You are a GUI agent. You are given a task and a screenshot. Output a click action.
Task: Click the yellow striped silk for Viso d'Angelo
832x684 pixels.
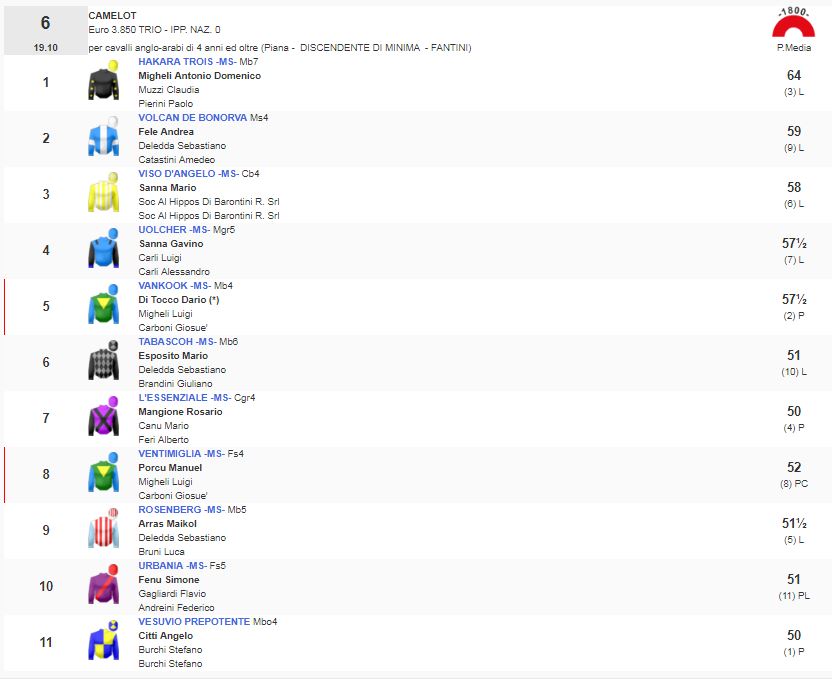click(x=103, y=195)
